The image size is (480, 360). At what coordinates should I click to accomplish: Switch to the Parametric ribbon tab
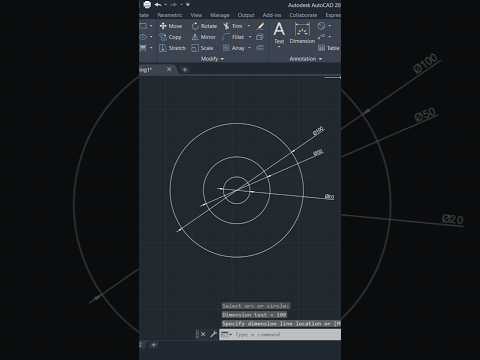(170, 15)
